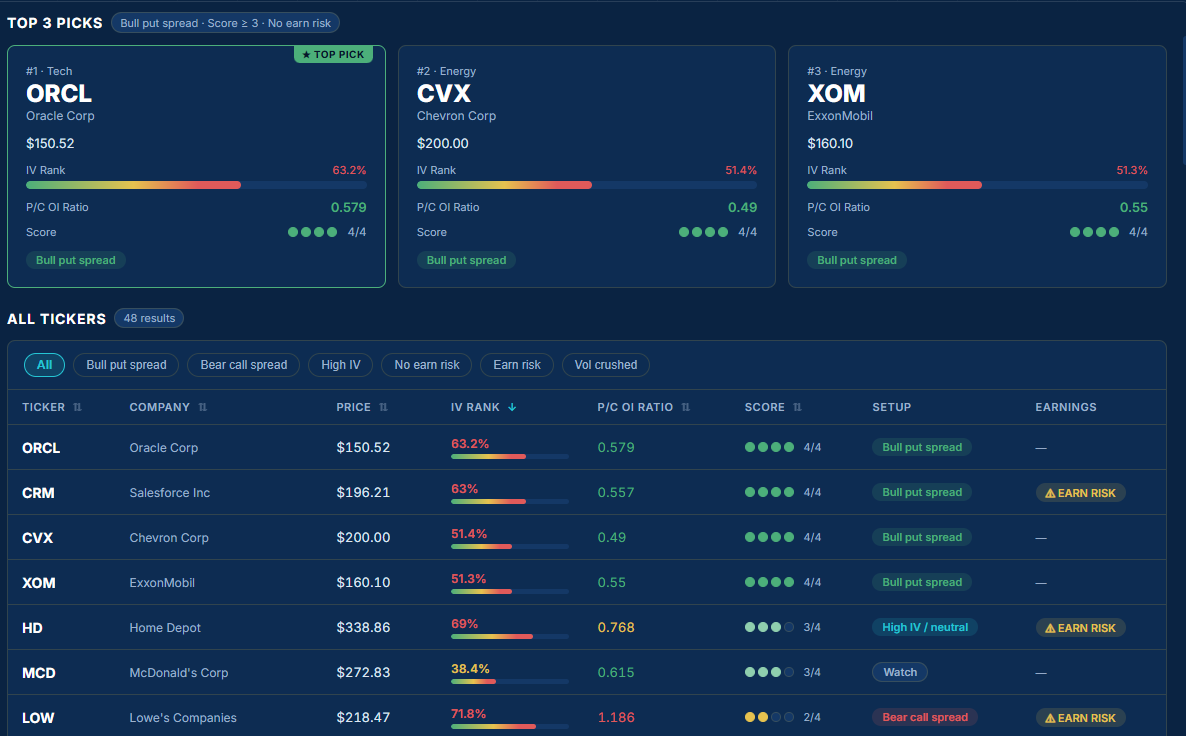Click Lowe's Companies company name
The height and width of the screenshot is (736, 1186).
coord(183,718)
